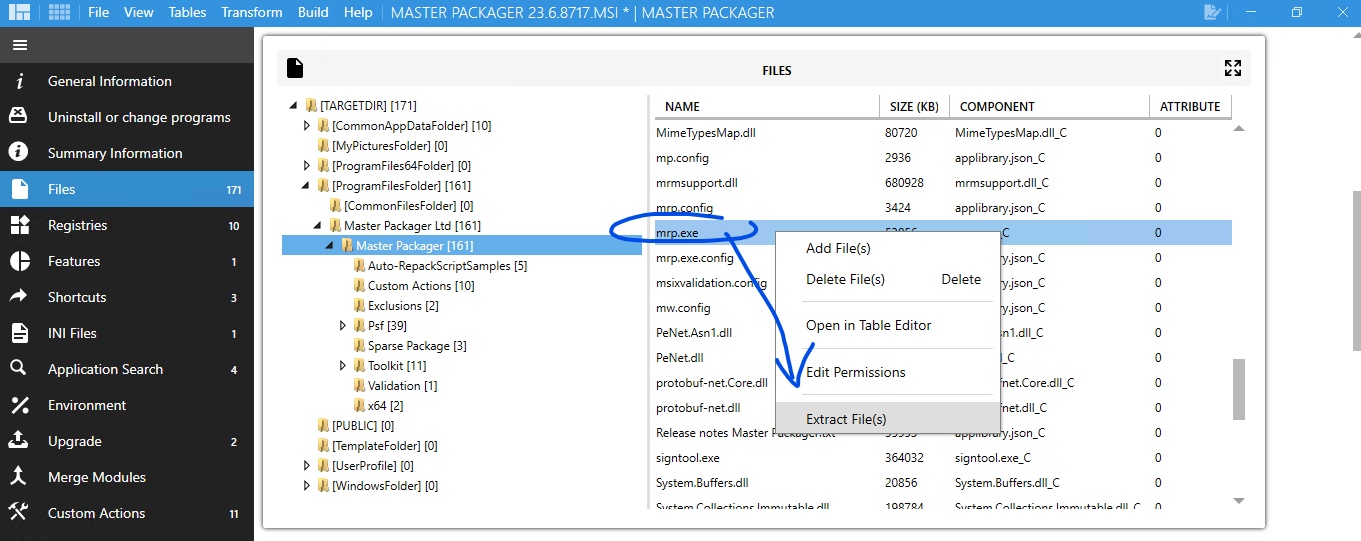
Task: Select the Exclusions [2] folder
Action: coord(403,305)
